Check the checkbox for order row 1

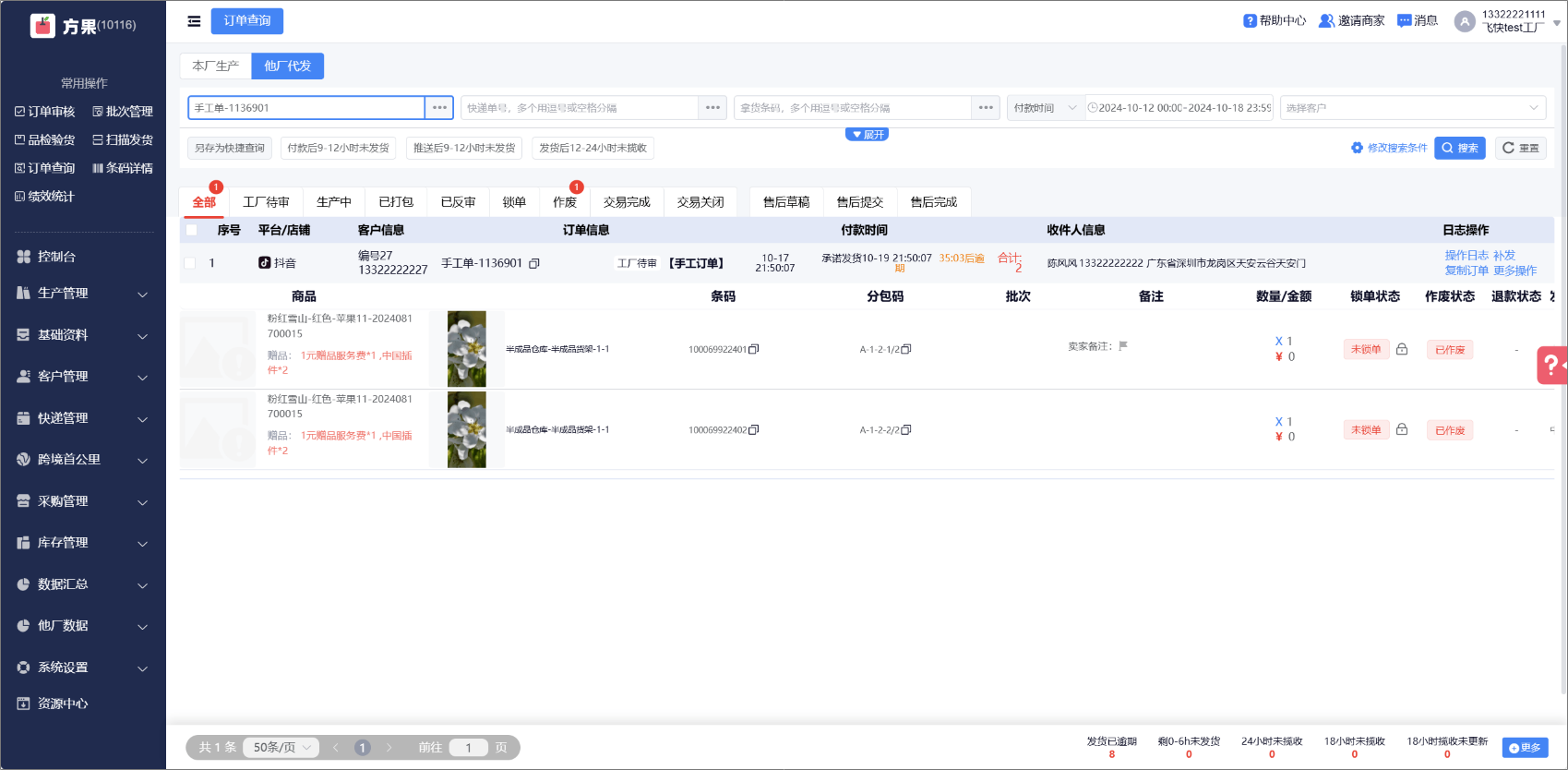pos(190,263)
